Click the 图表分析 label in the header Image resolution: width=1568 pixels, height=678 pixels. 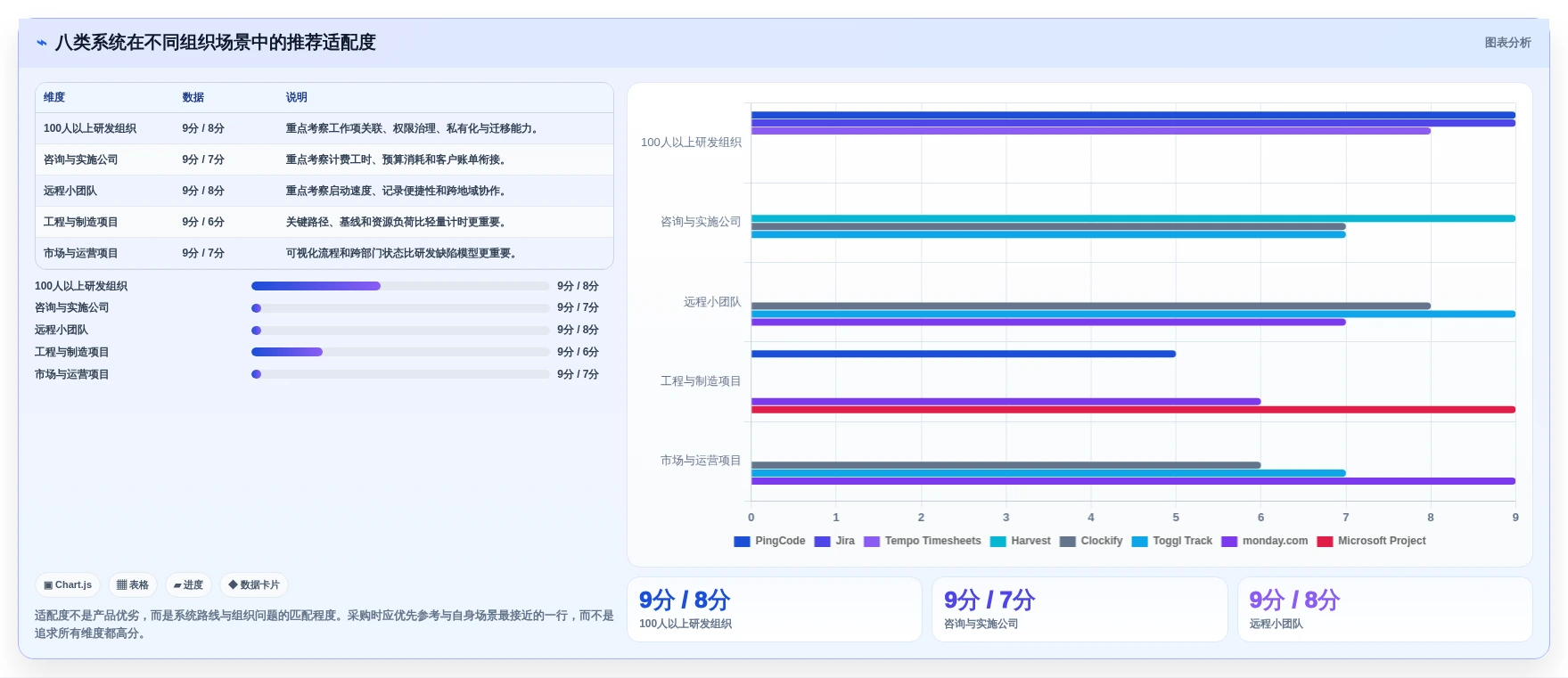(x=1507, y=43)
